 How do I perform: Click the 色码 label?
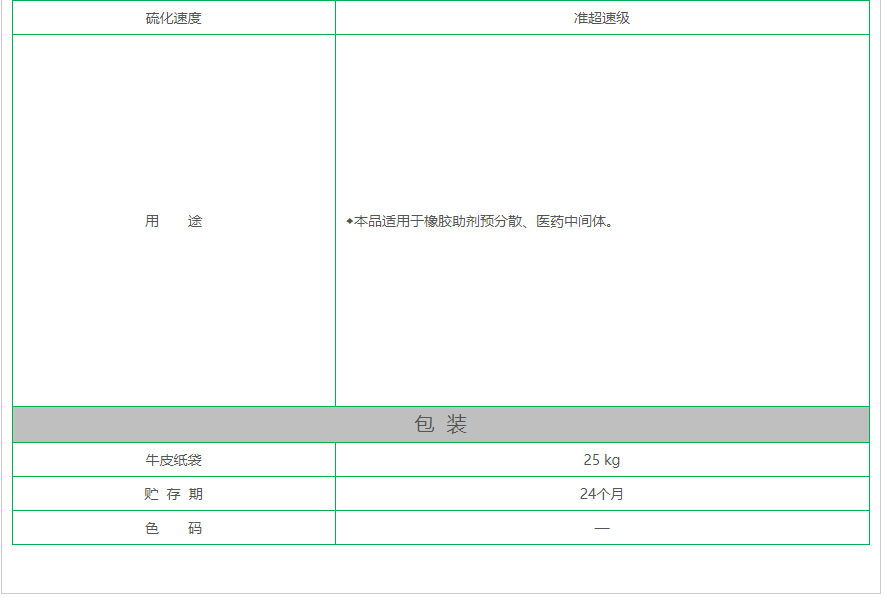pyautogui.click(x=174, y=529)
